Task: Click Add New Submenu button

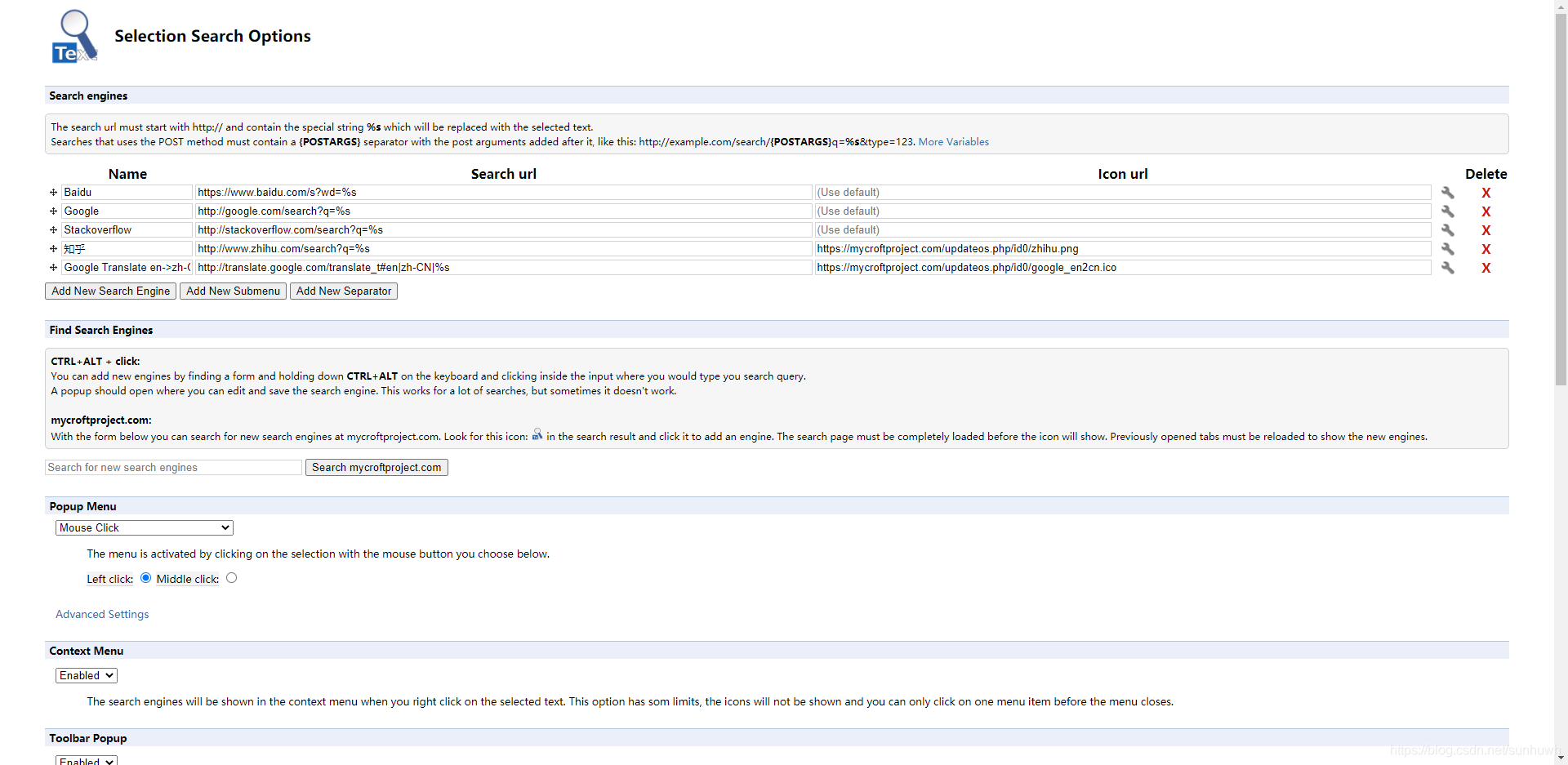Action: click(233, 291)
